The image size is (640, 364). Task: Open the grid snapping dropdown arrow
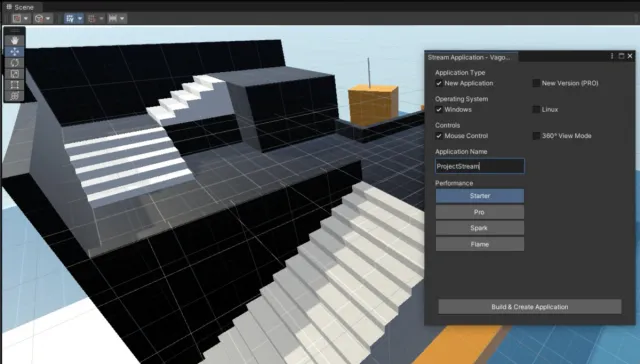tap(101, 18)
